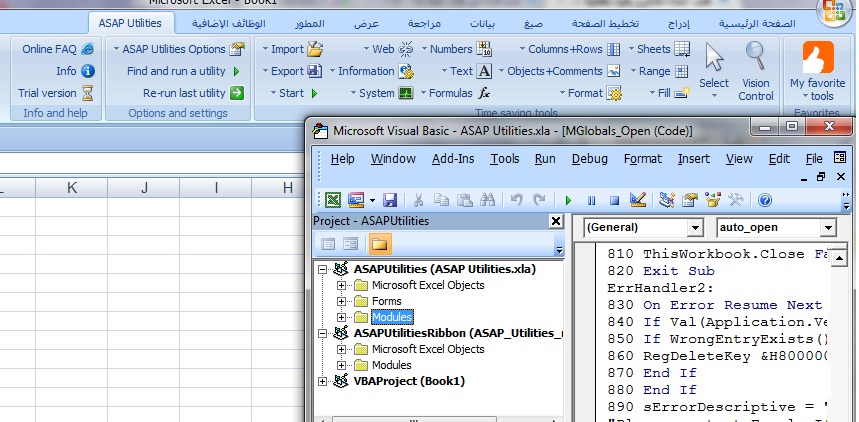Click the View Microsoft Excel toolbar icon
The height and width of the screenshot is (422, 859).
(x=332, y=200)
